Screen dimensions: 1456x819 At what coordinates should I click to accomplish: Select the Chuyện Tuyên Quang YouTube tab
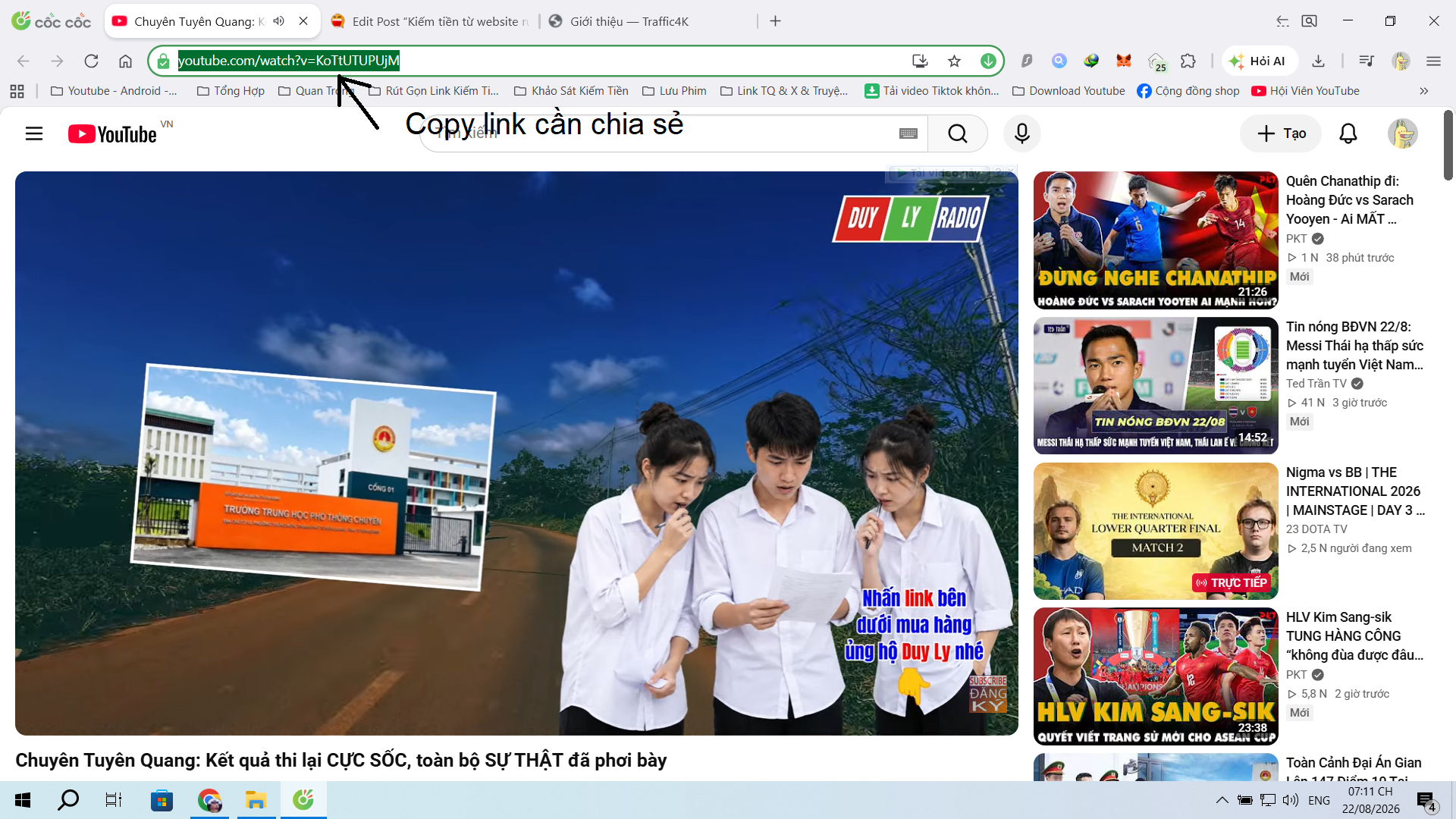[x=212, y=21]
